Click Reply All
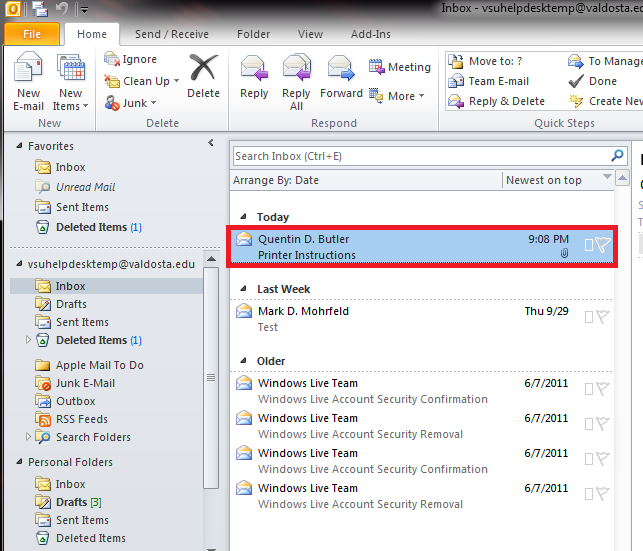643x551 pixels. (296, 81)
